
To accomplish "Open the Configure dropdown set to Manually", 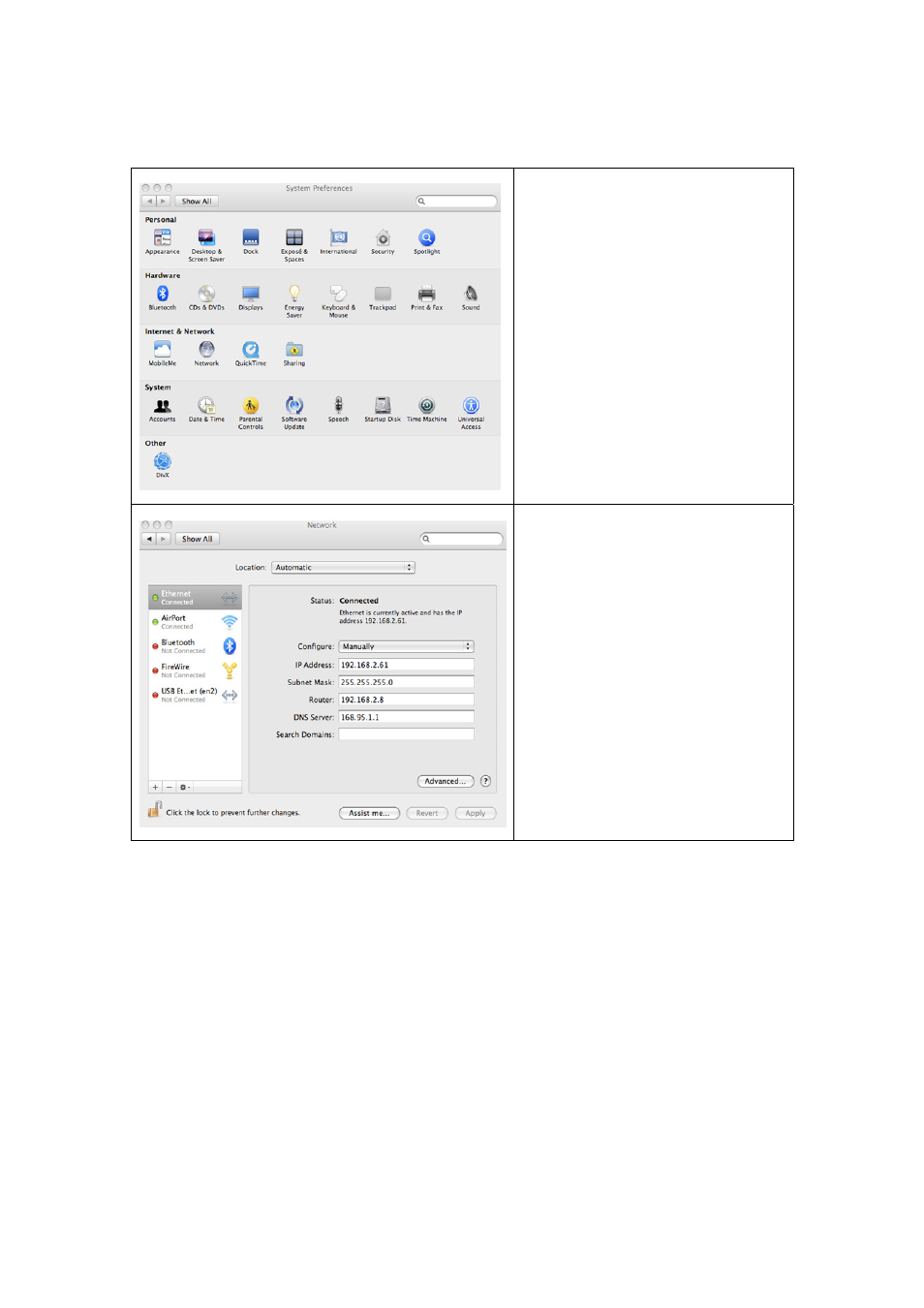I will click(x=406, y=646).
